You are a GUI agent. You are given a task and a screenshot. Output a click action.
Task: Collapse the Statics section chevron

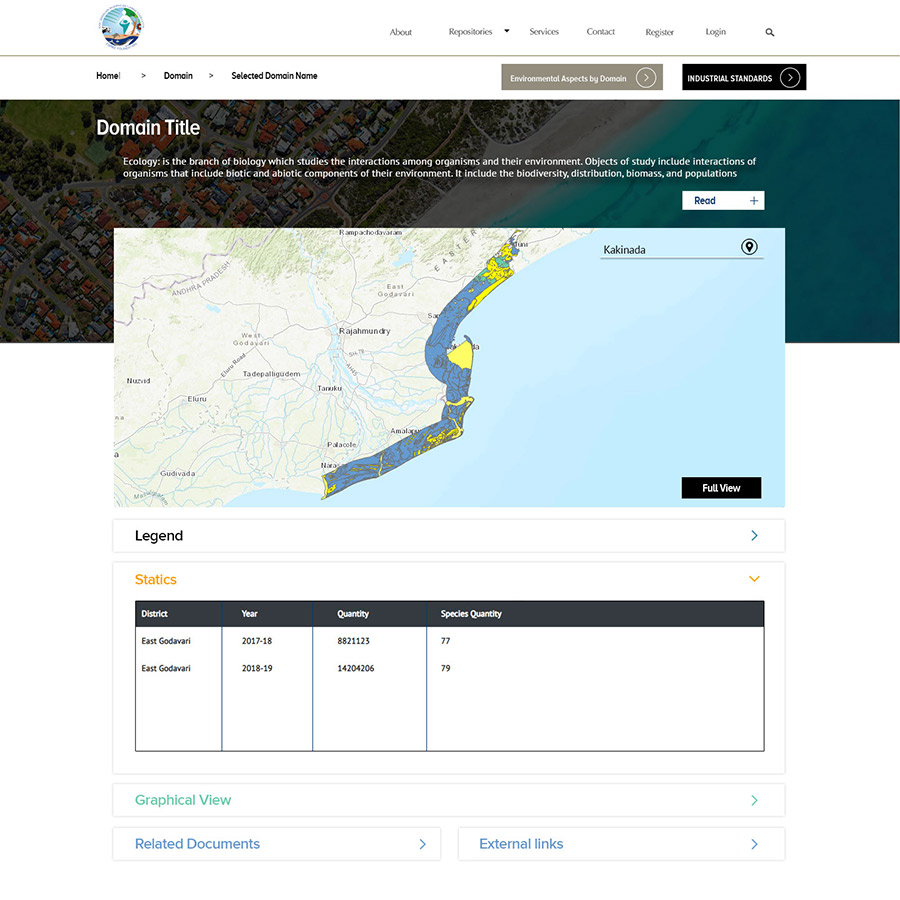[754, 579]
